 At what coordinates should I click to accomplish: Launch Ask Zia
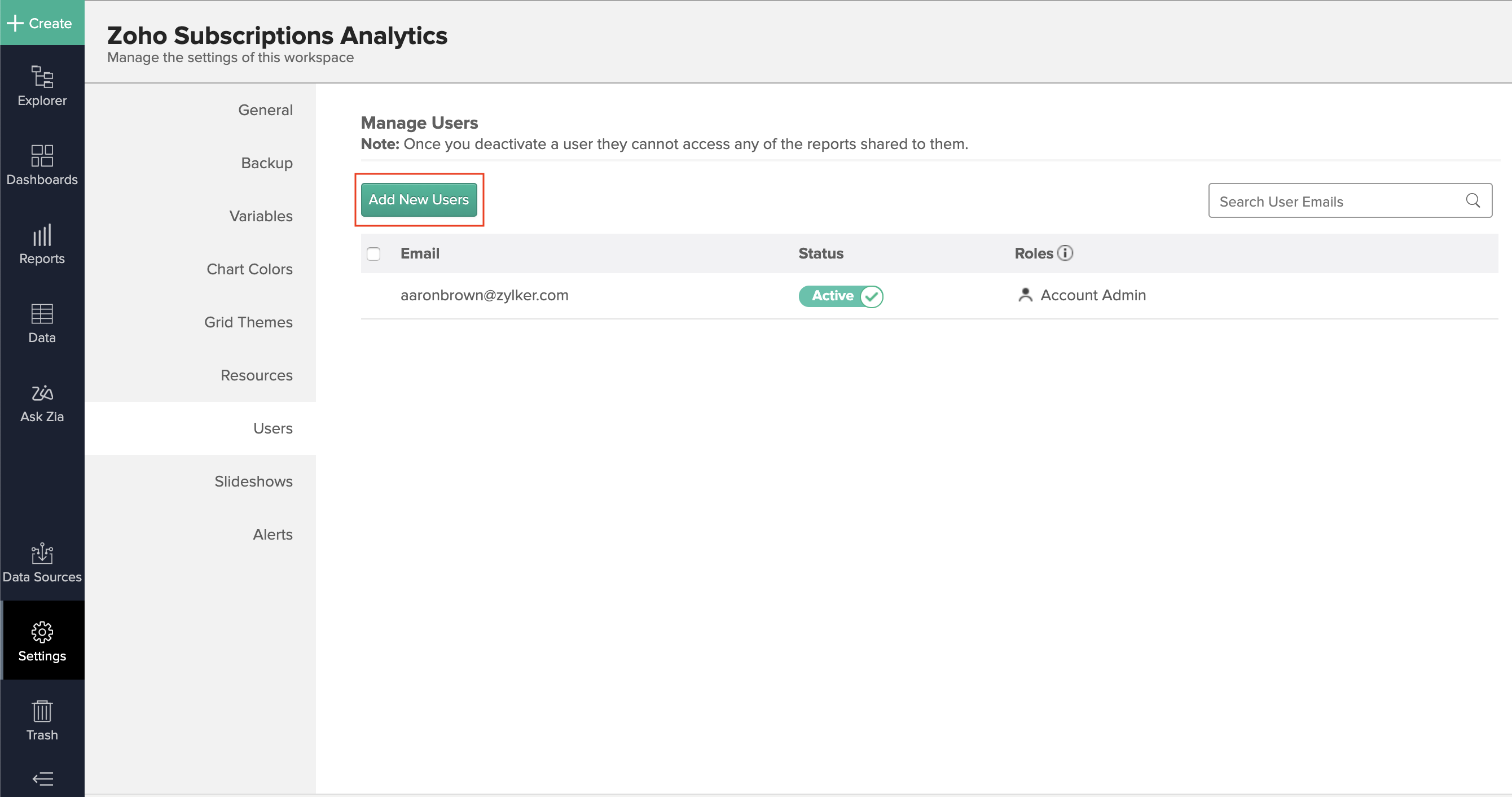[x=42, y=402]
